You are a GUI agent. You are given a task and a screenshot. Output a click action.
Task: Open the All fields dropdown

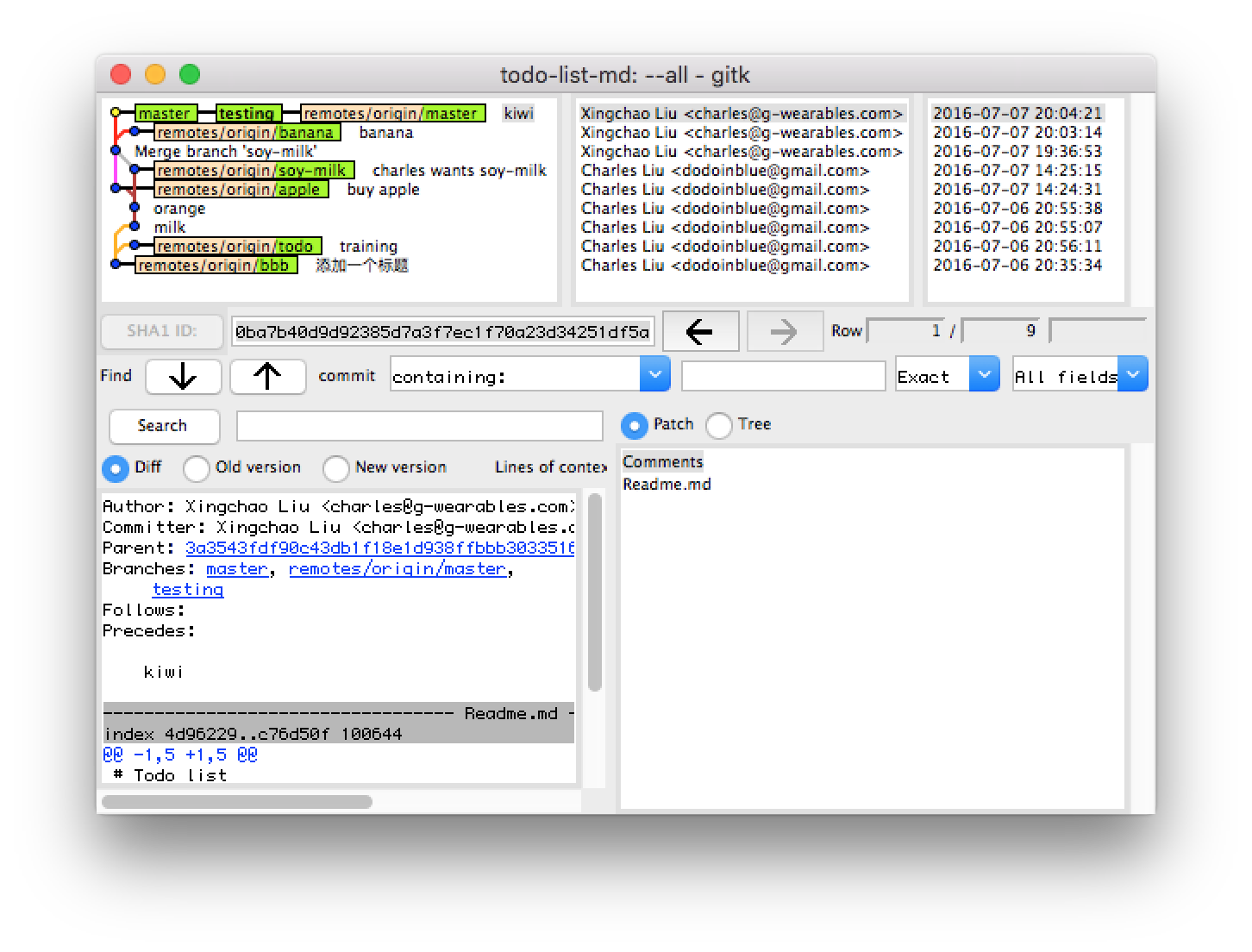[1132, 375]
